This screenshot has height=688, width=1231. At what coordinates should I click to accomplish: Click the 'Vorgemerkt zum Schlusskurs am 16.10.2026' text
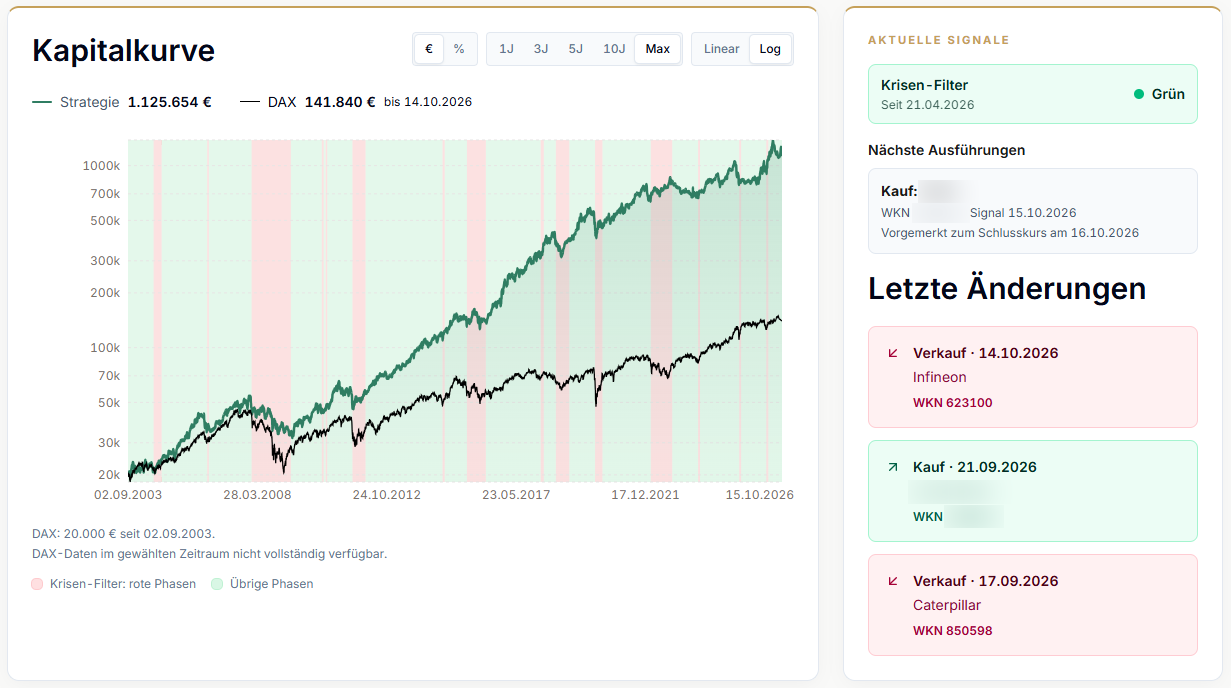[x=1010, y=233]
